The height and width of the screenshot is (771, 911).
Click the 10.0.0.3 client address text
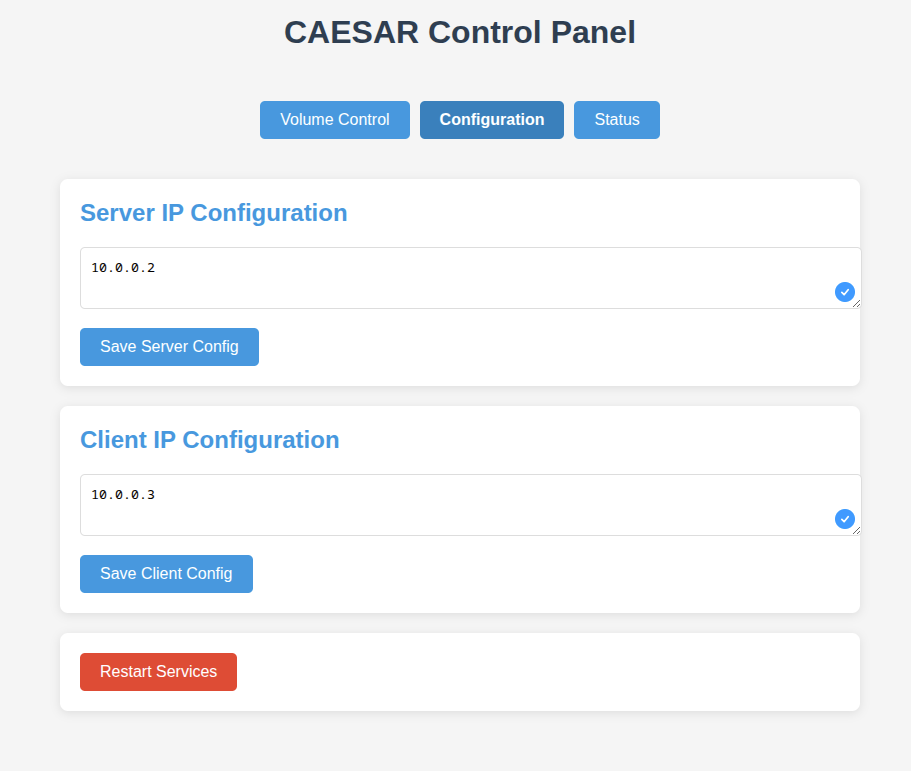(123, 495)
